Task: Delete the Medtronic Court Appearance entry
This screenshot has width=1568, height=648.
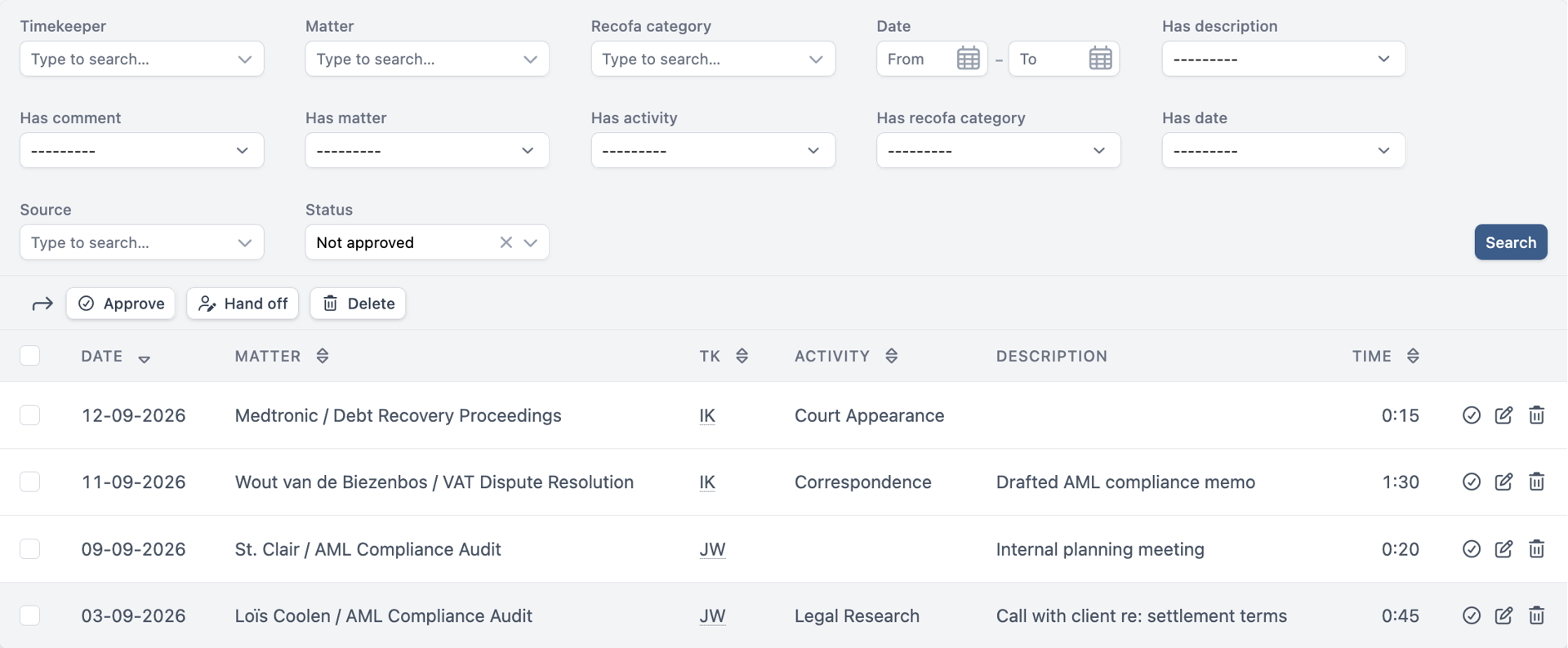Action: point(1536,415)
